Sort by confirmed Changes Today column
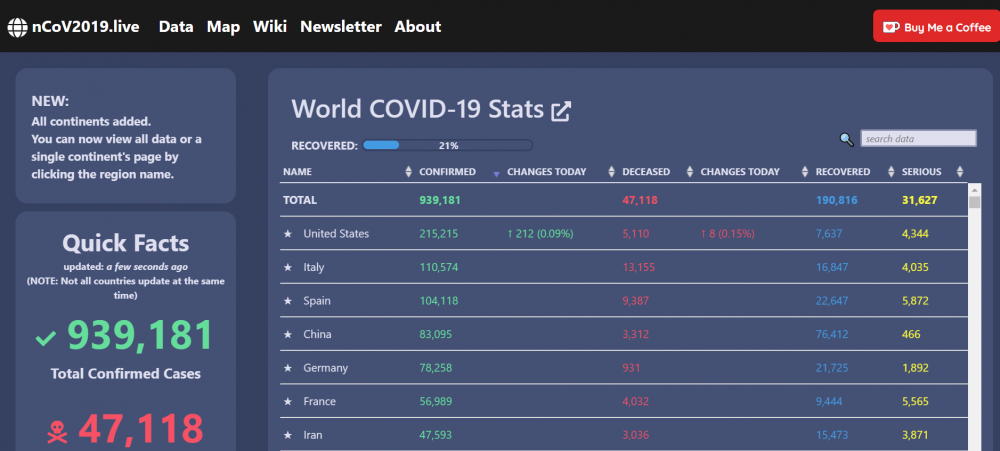Image resolution: width=1000 pixels, height=451 pixels. pos(611,172)
